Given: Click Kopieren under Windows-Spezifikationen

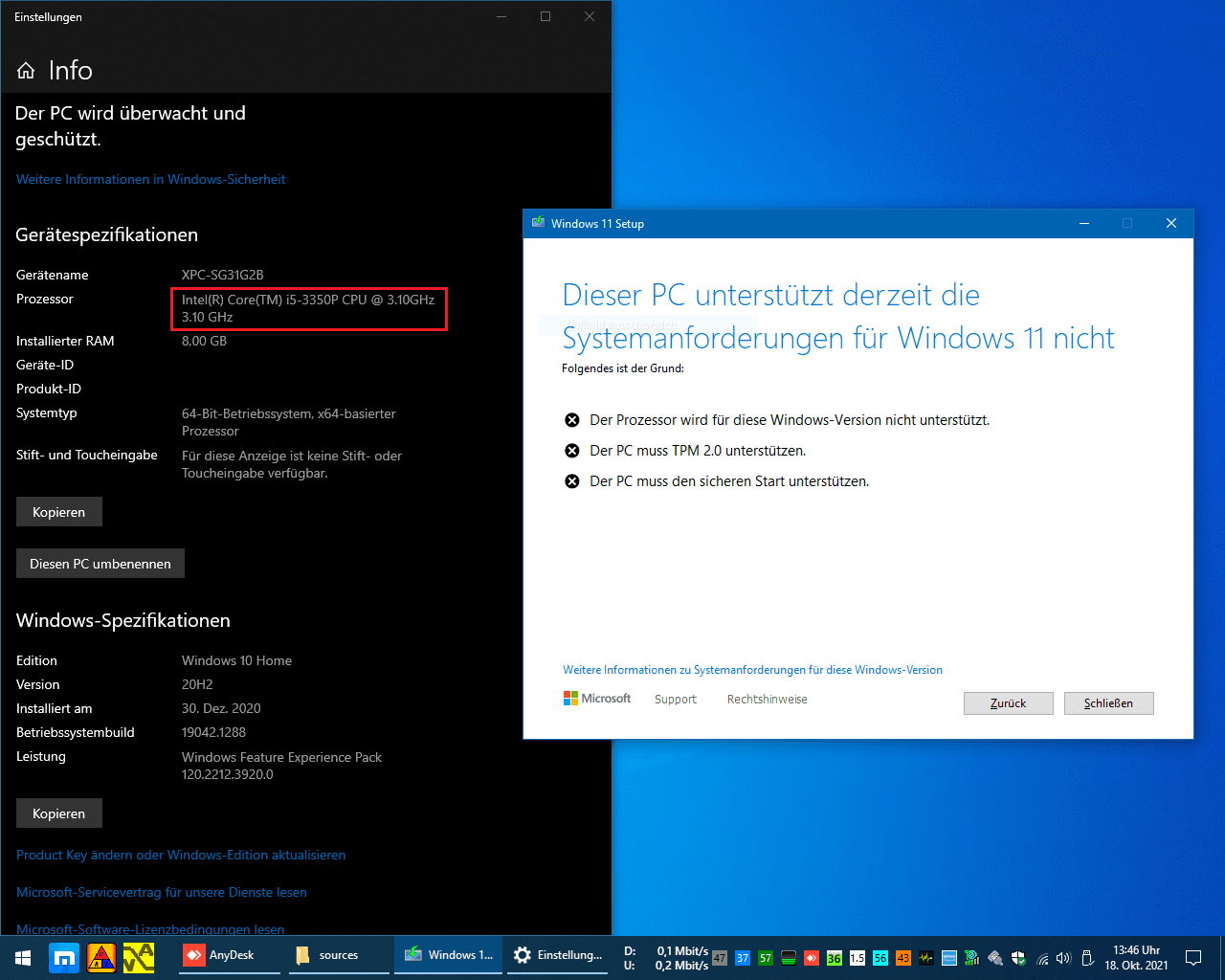Looking at the screenshot, I should click(x=59, y=813).
